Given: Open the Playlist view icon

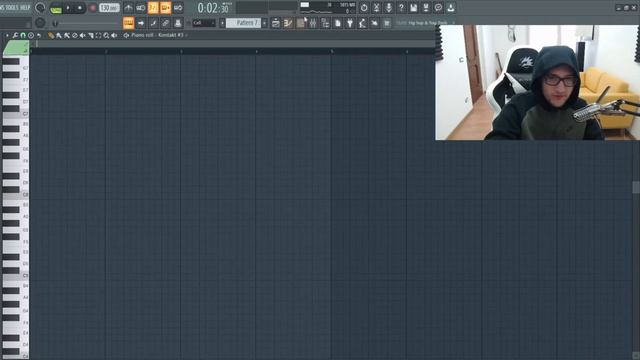Looking at the screenshot, I should pyautogui.click(x=276, y=23).
